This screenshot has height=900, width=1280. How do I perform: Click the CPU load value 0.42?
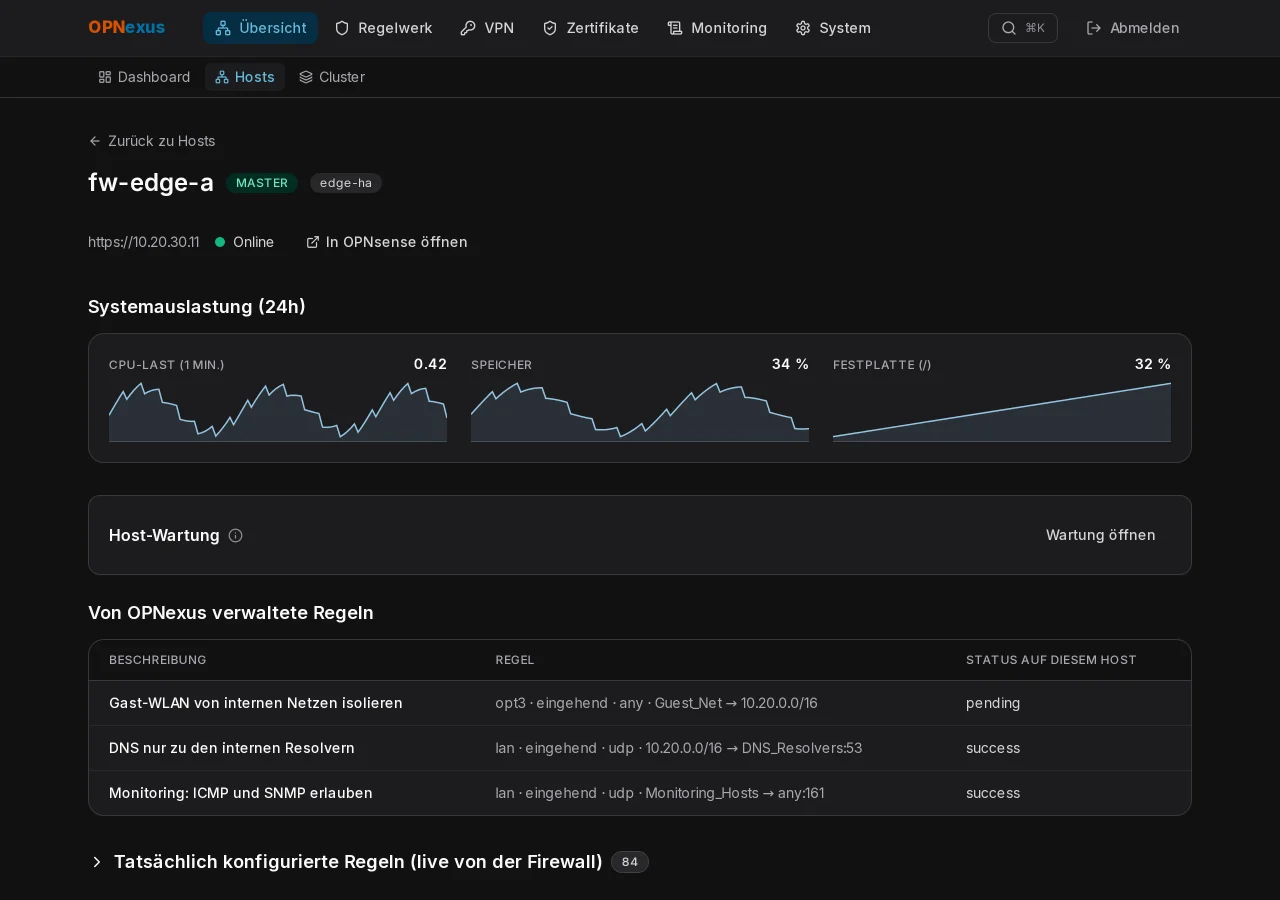pyautogui.click(x=430, y=364)
